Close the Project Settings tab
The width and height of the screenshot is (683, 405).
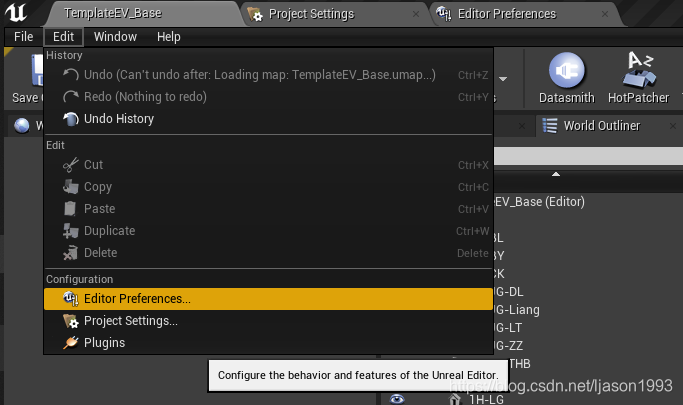(416, 14)
